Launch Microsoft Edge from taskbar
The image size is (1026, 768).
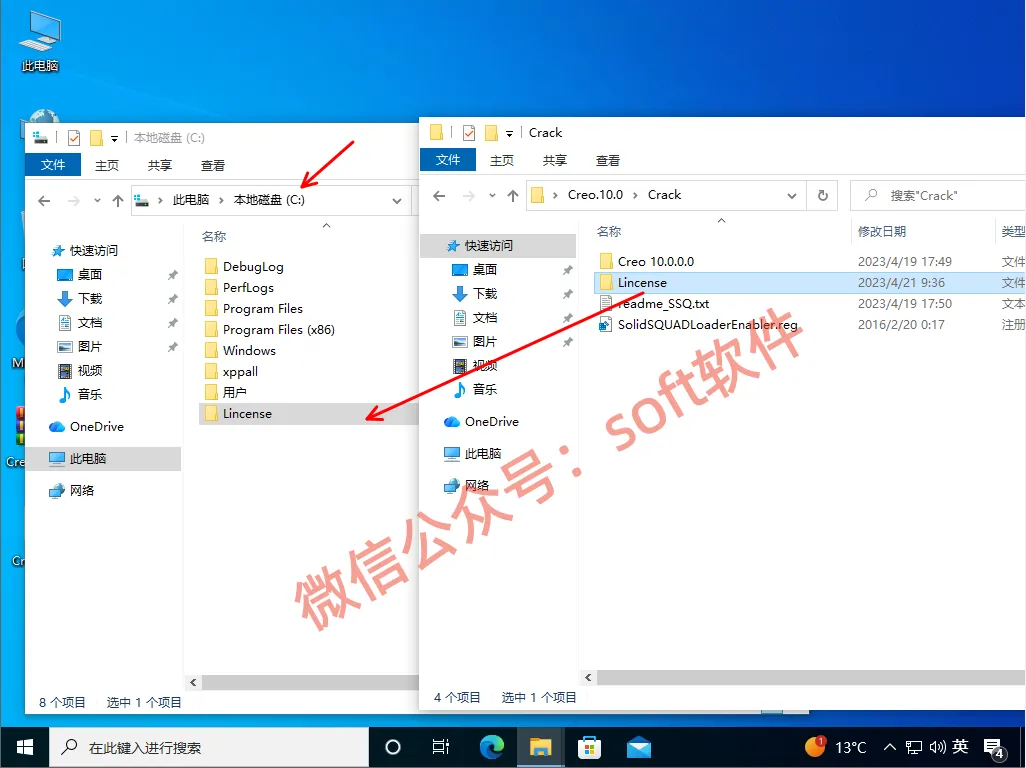tap(491, 747)
